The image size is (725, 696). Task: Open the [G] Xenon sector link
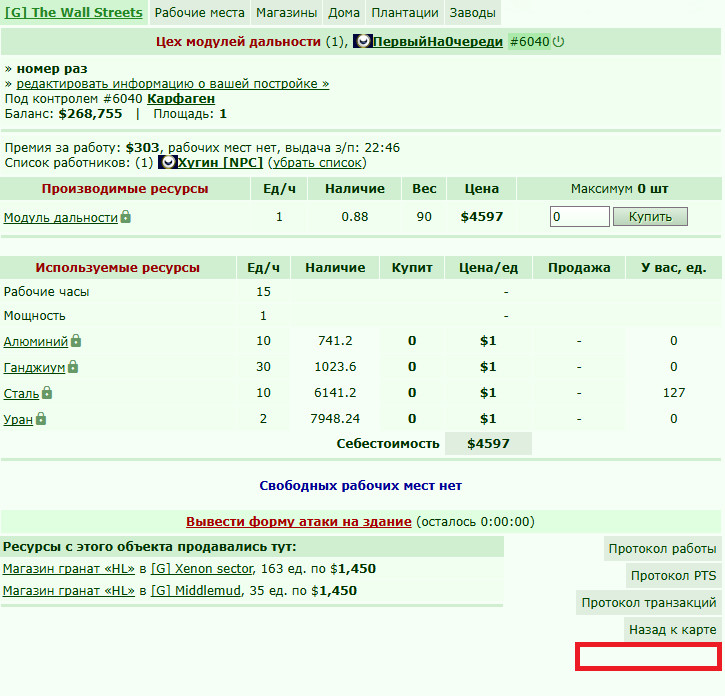[x=202, y=569]
